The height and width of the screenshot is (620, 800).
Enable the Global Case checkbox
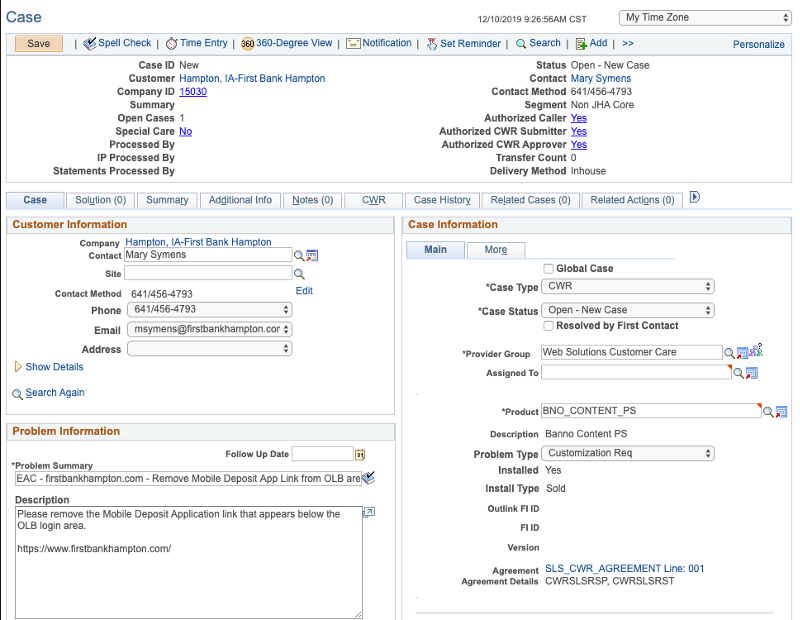click(x=548, y=269)
